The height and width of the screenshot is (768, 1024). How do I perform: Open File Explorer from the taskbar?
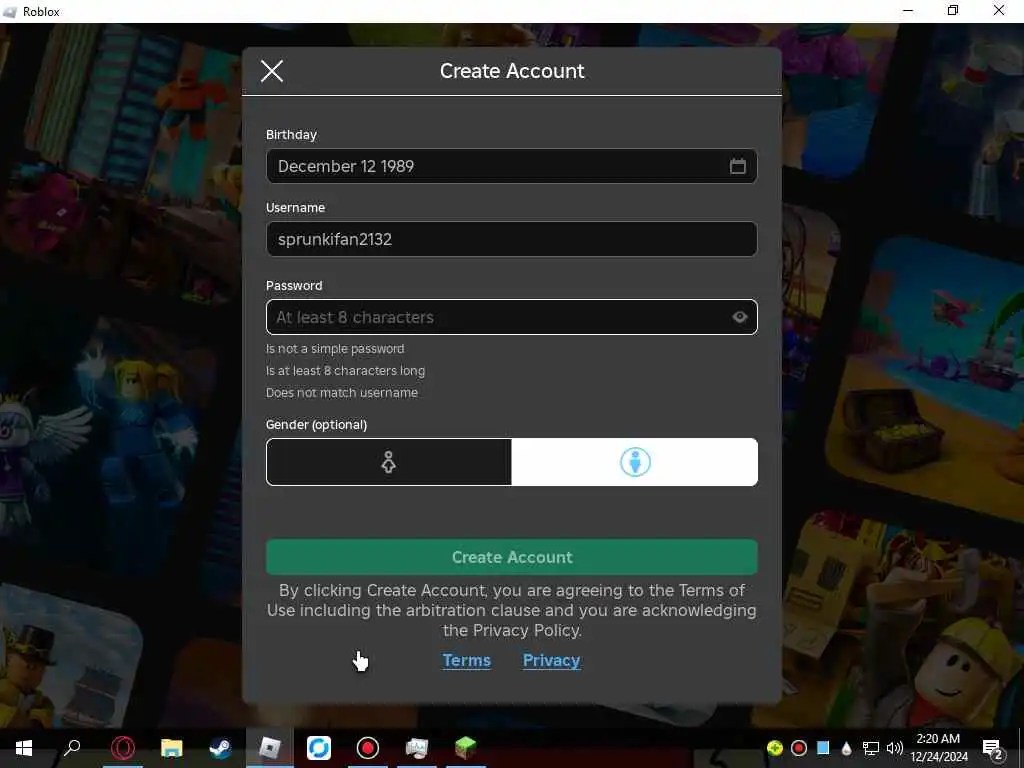point(172,748)
